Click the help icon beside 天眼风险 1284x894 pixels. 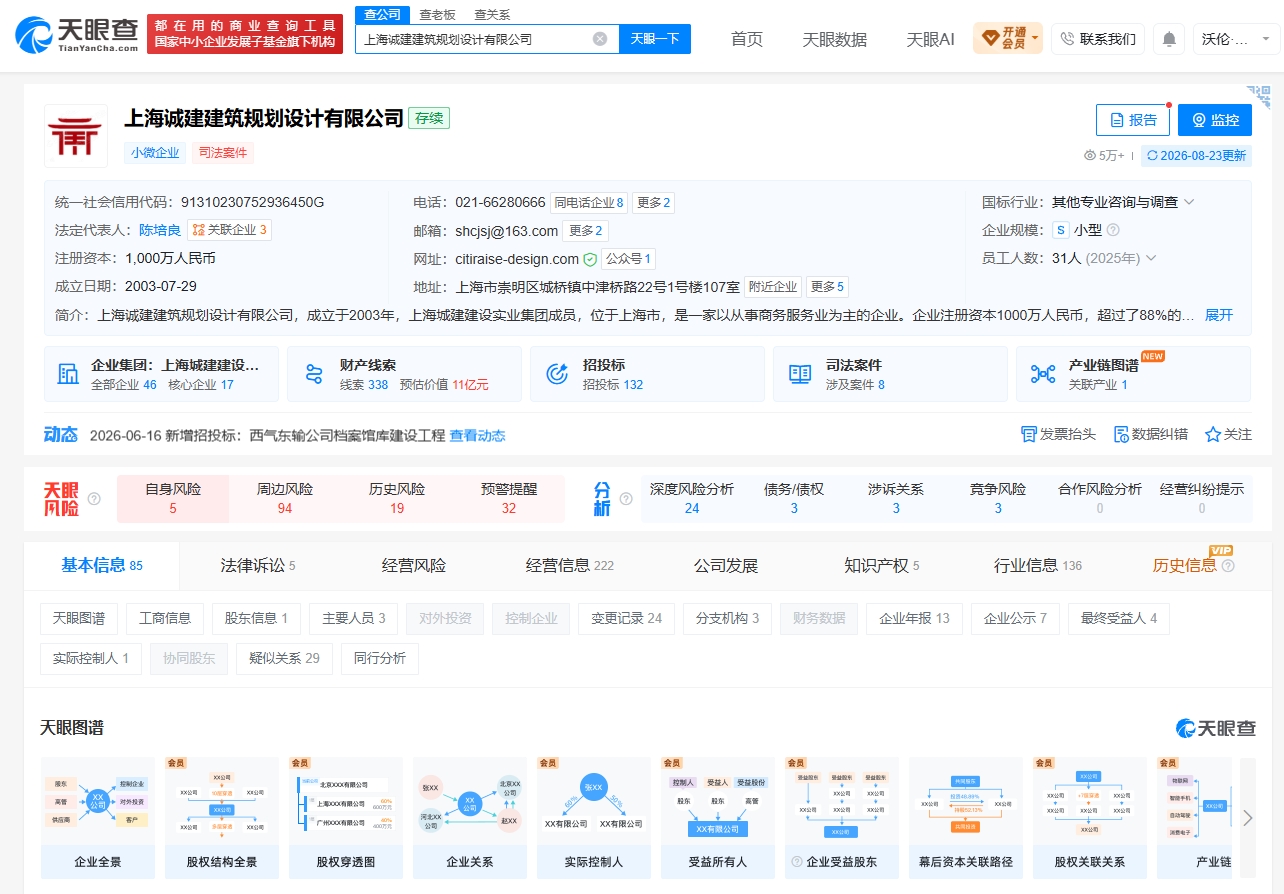(x=94, y=499)
